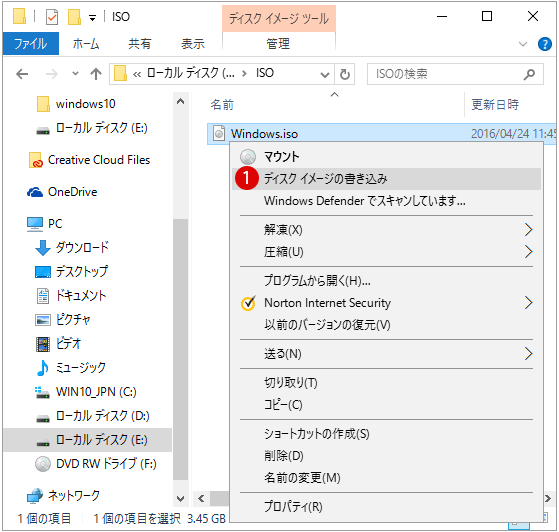
Task: Click the horizontal scrollbar left arrow
Action: 201,498
